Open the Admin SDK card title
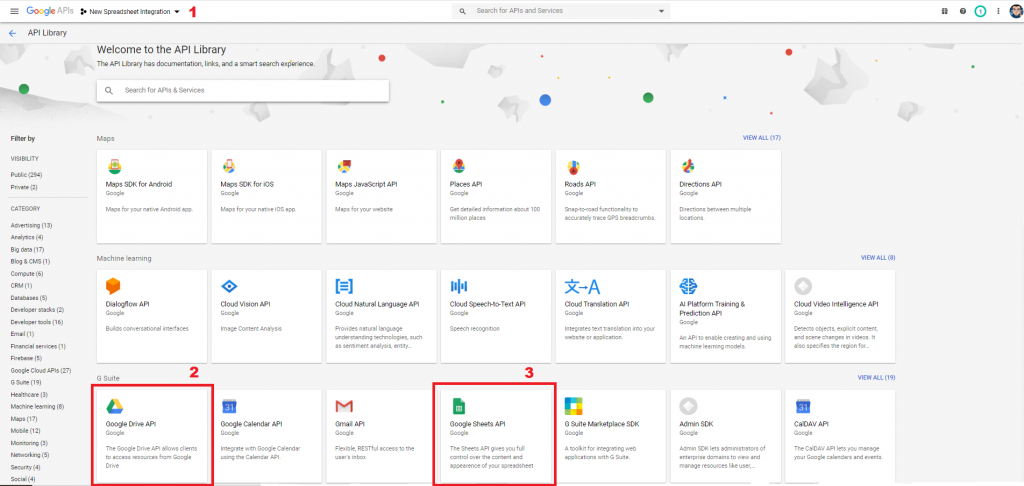The image size is (1024, 486). click(696, 424)
